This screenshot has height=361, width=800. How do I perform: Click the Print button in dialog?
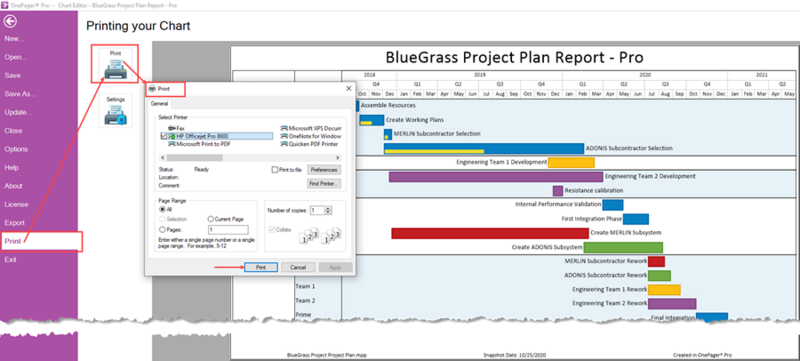point(261,267)
